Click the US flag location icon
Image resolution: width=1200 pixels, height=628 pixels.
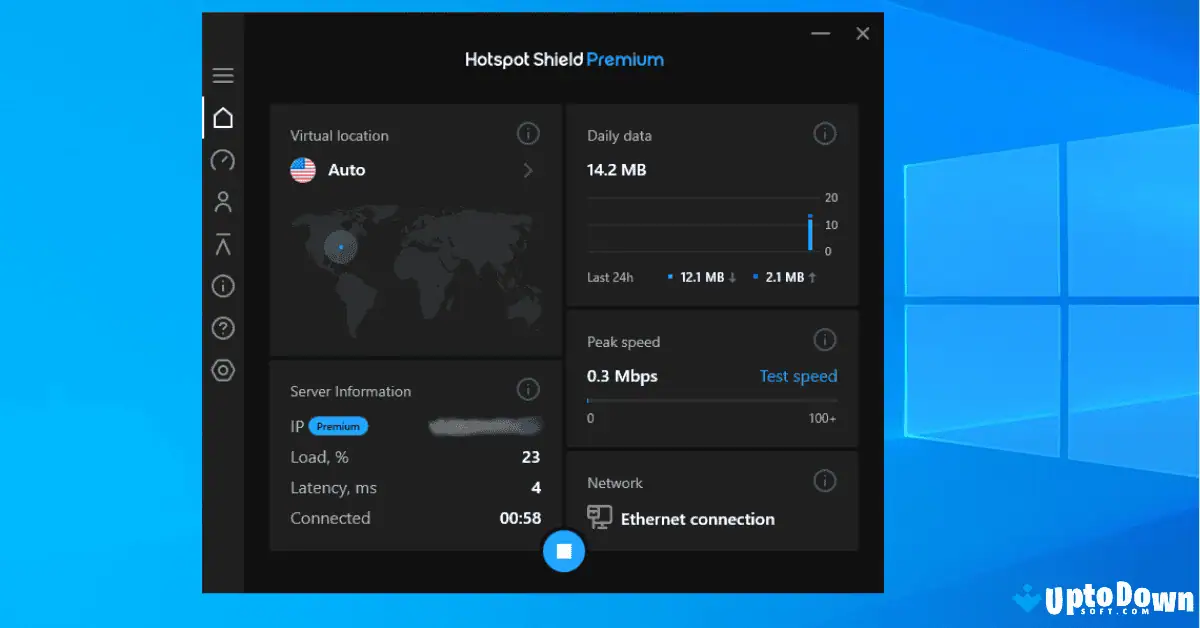pos(302,170)
